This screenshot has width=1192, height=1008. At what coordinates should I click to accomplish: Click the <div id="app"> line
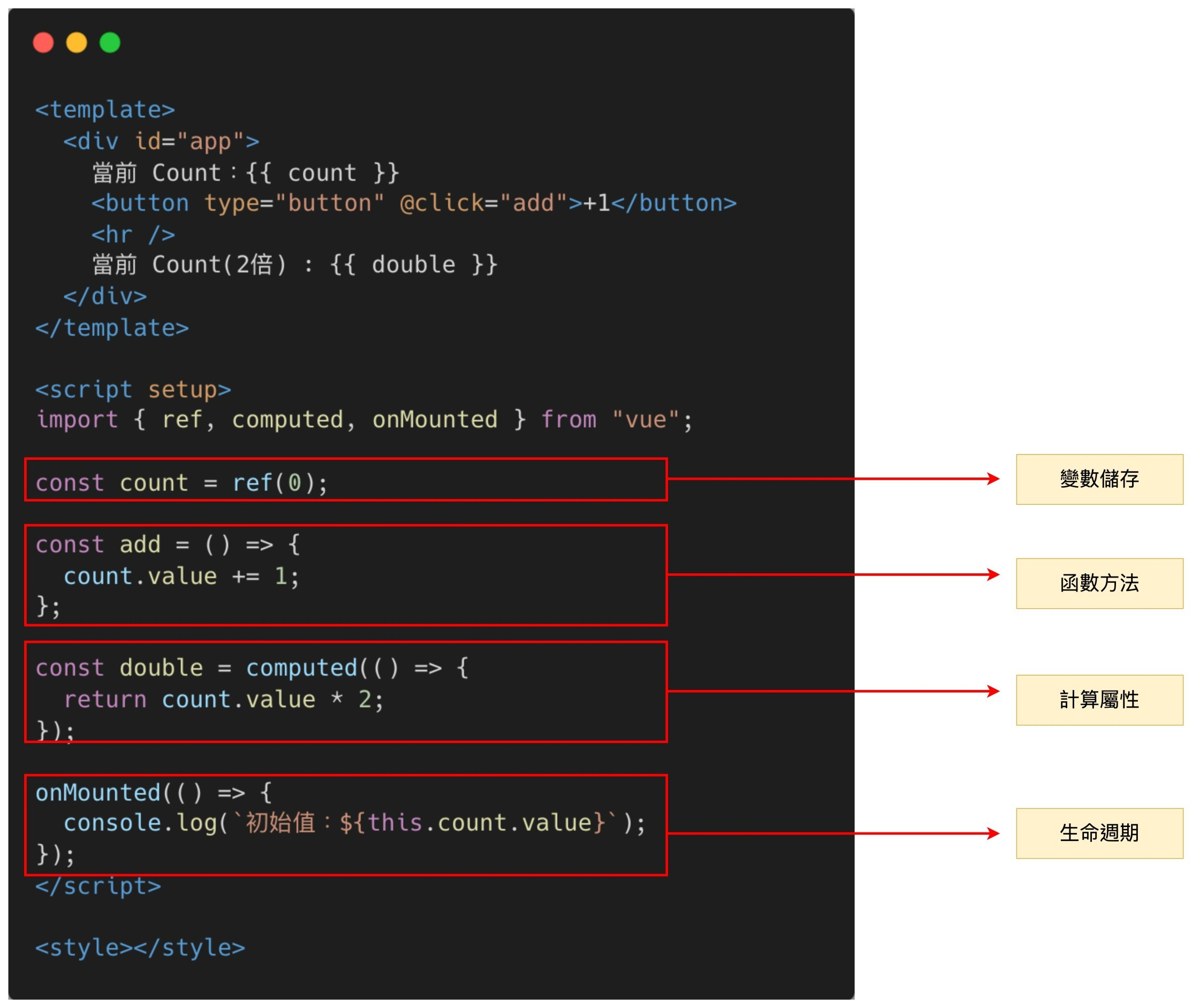[x=161, y=141]
